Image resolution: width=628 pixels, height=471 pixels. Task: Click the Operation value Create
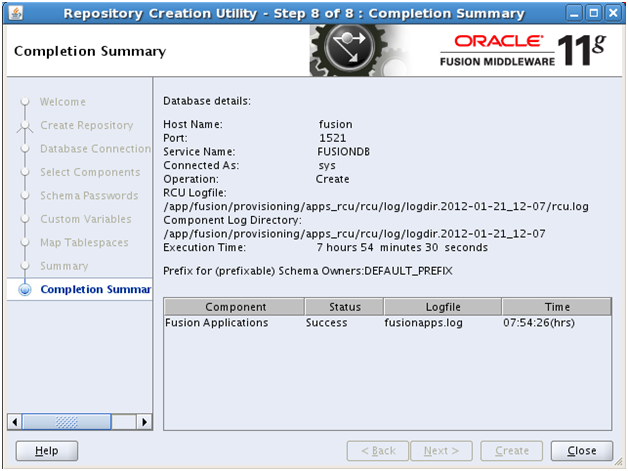(x=332, y=179)
